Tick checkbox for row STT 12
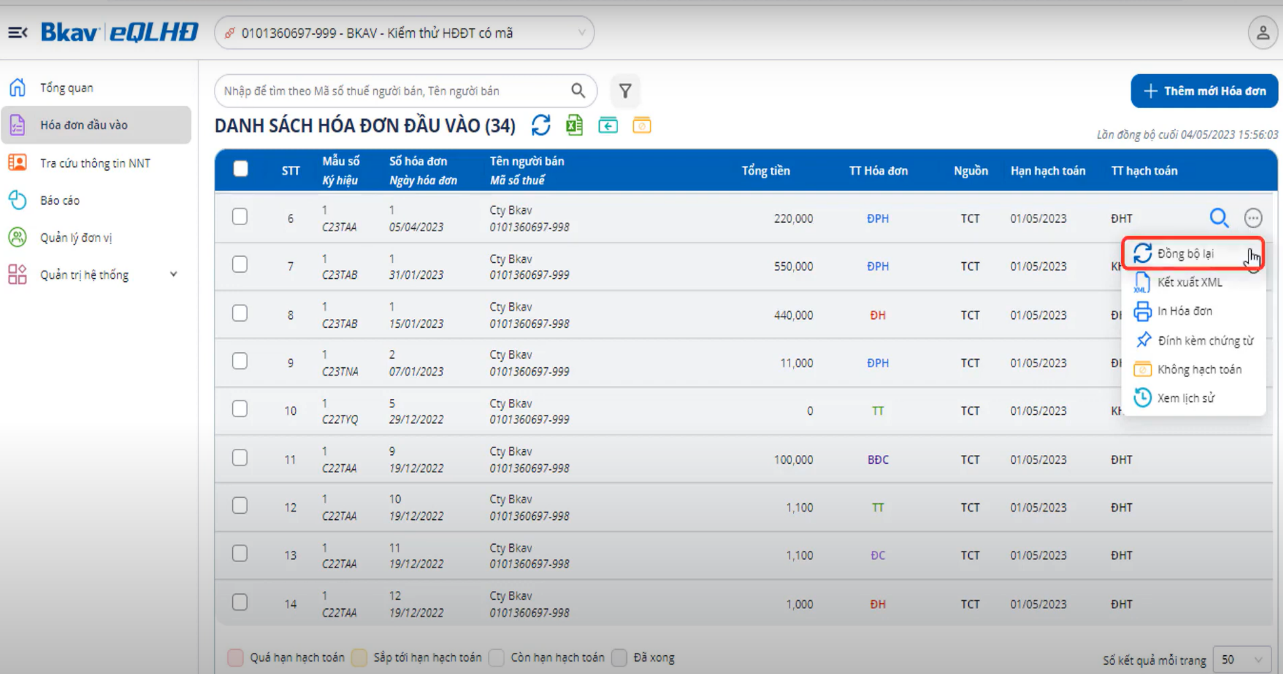 pos(240,505)
